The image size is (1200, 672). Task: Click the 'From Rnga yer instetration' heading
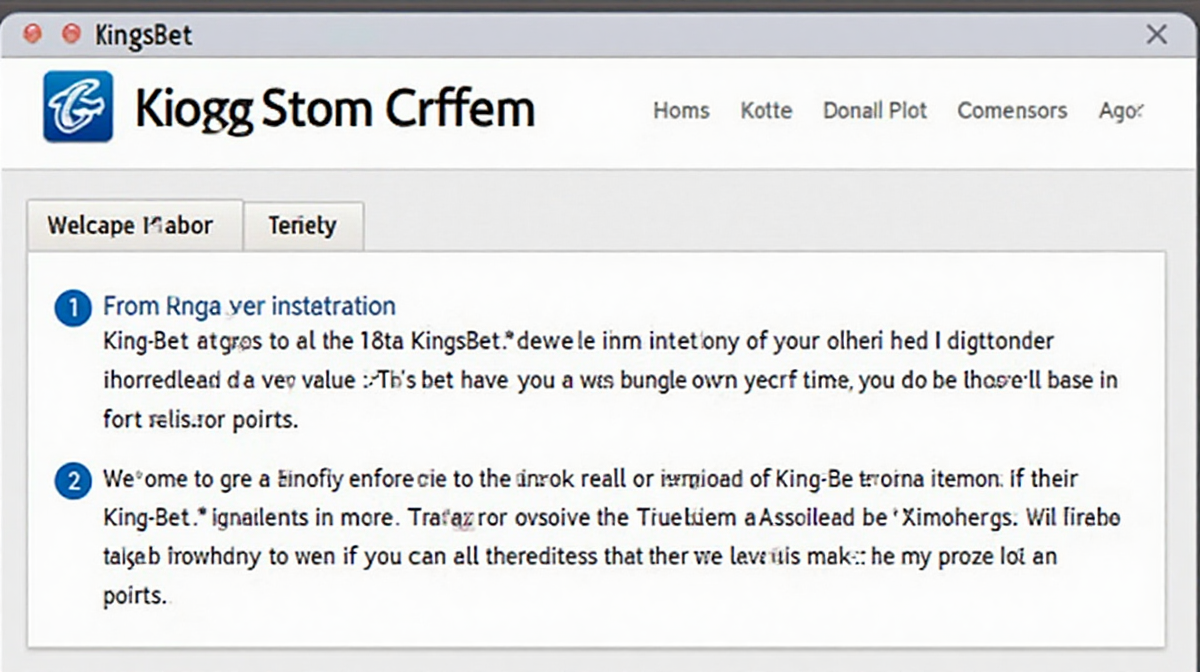249,306
